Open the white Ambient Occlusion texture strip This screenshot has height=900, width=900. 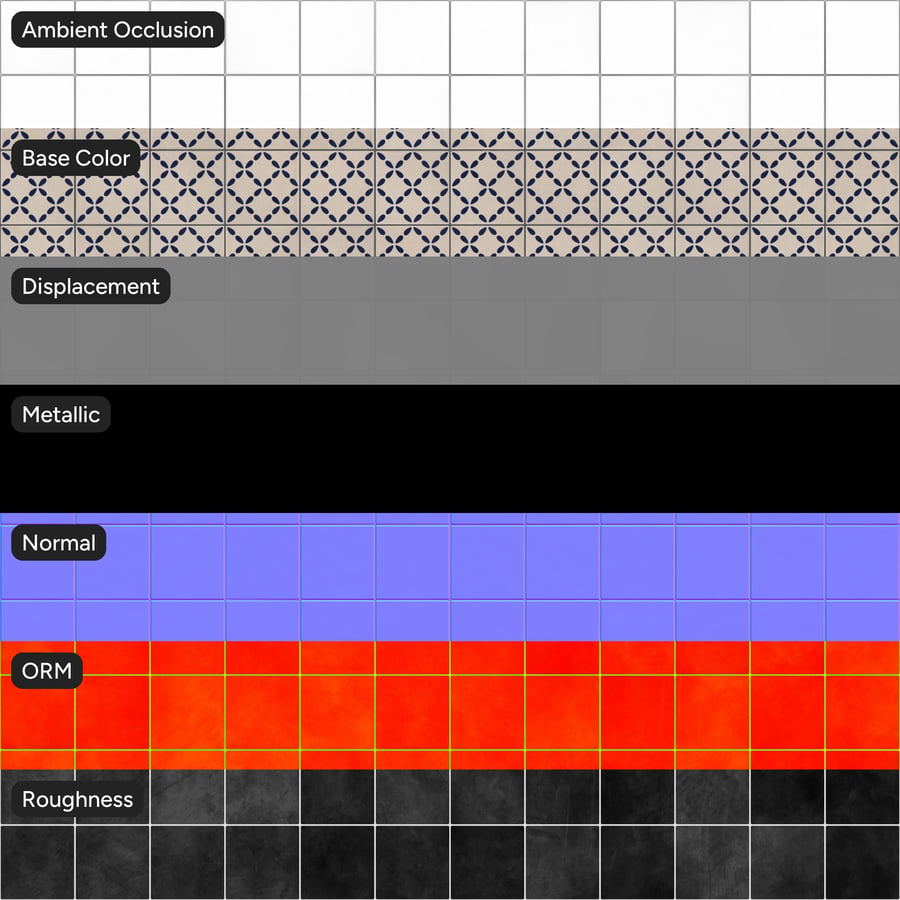(x=450, y=64)
